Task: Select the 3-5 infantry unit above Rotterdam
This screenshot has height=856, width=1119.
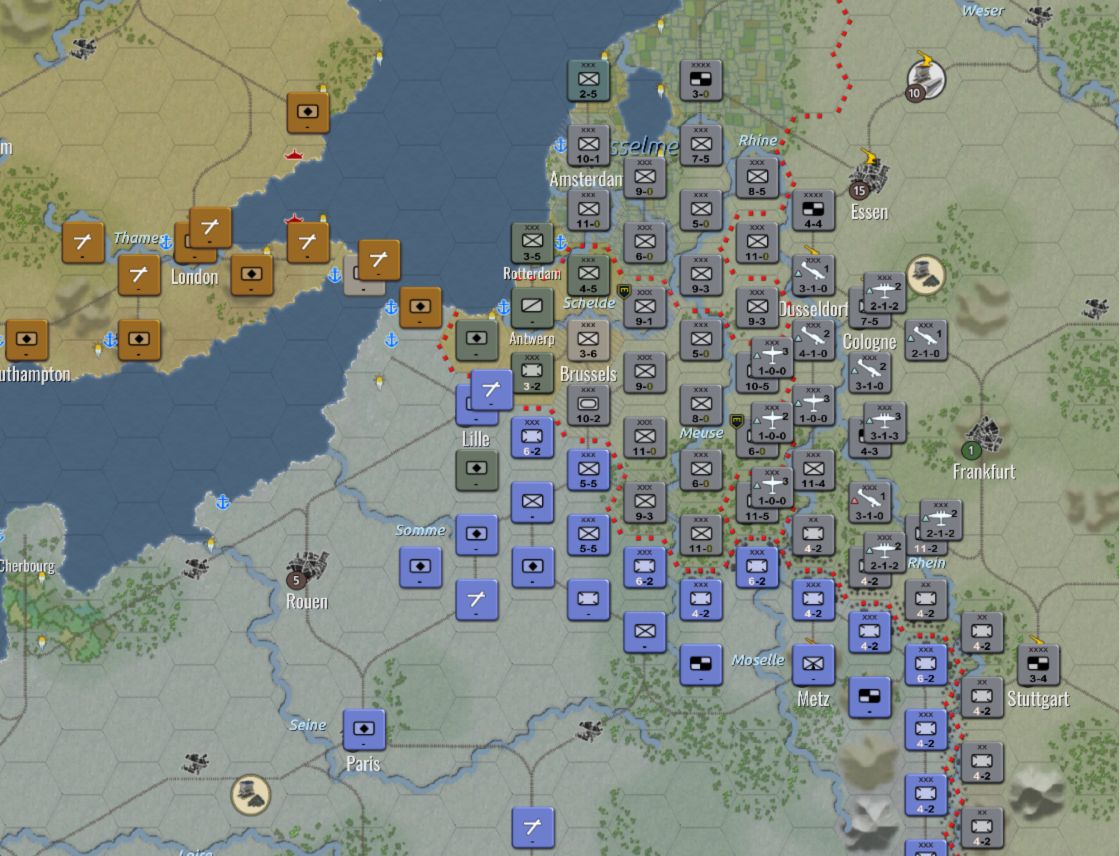Action: pyautogui.click(x=532, y=243)
